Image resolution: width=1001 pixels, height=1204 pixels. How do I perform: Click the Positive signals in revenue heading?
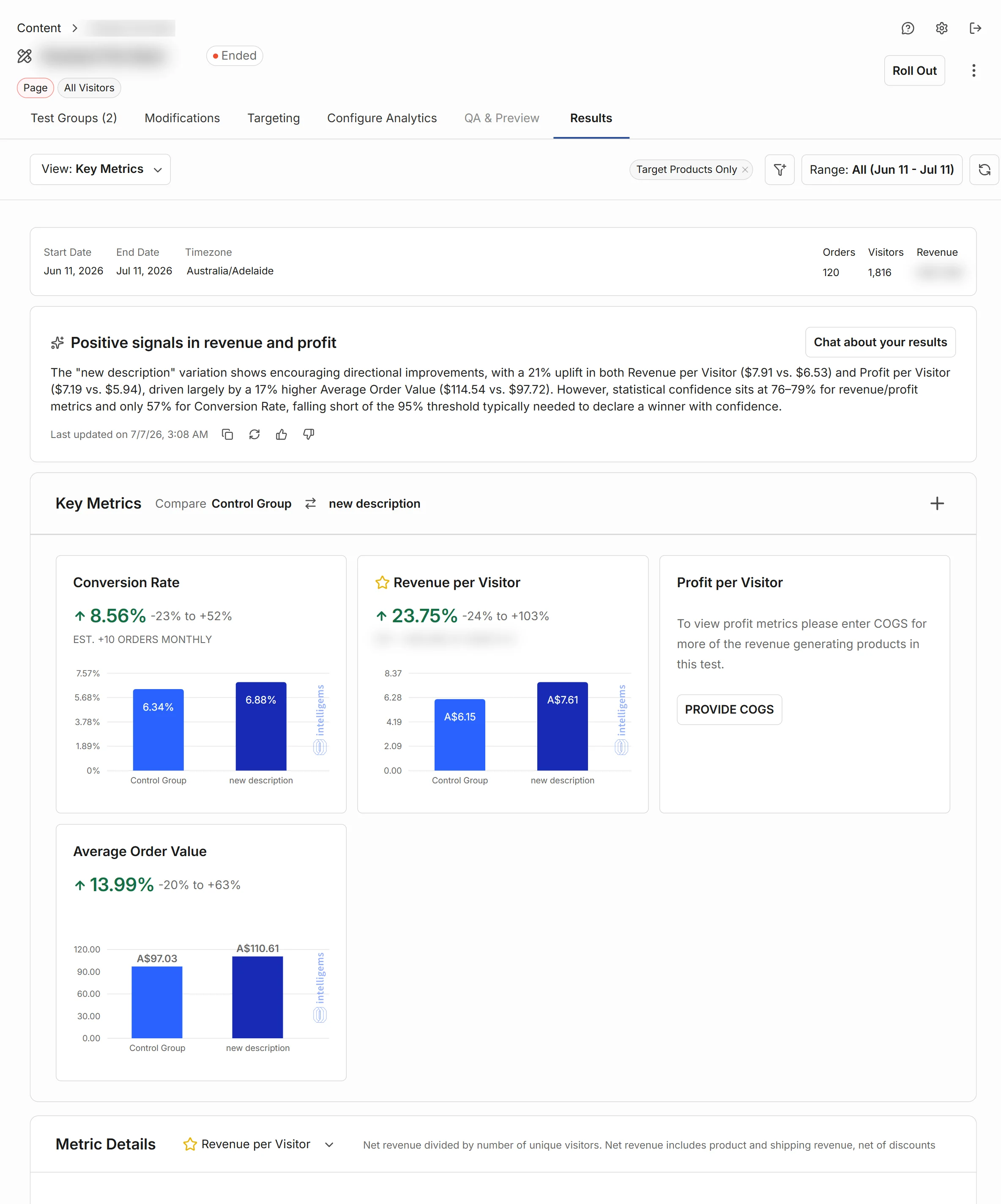point(203,343)
